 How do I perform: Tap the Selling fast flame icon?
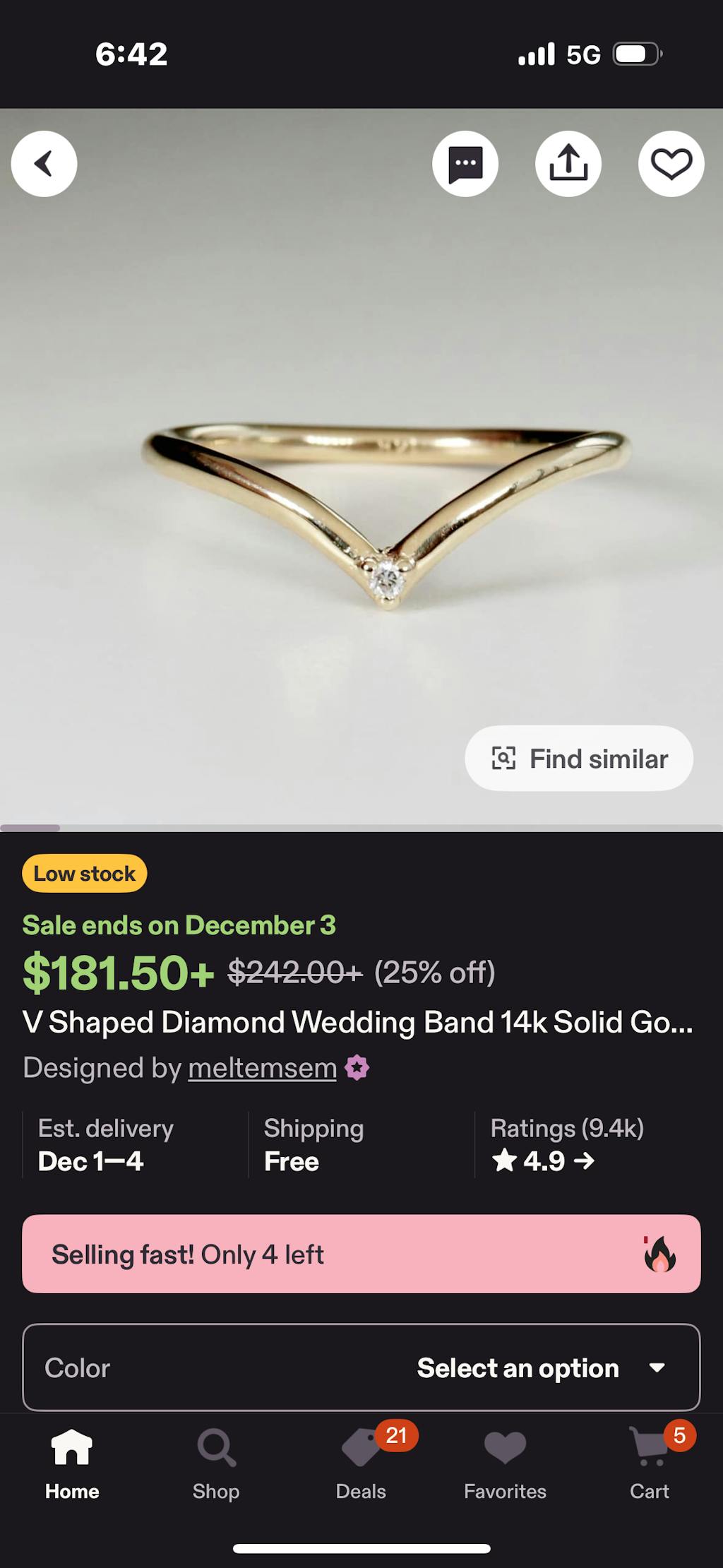click(x=659, y=1254)
